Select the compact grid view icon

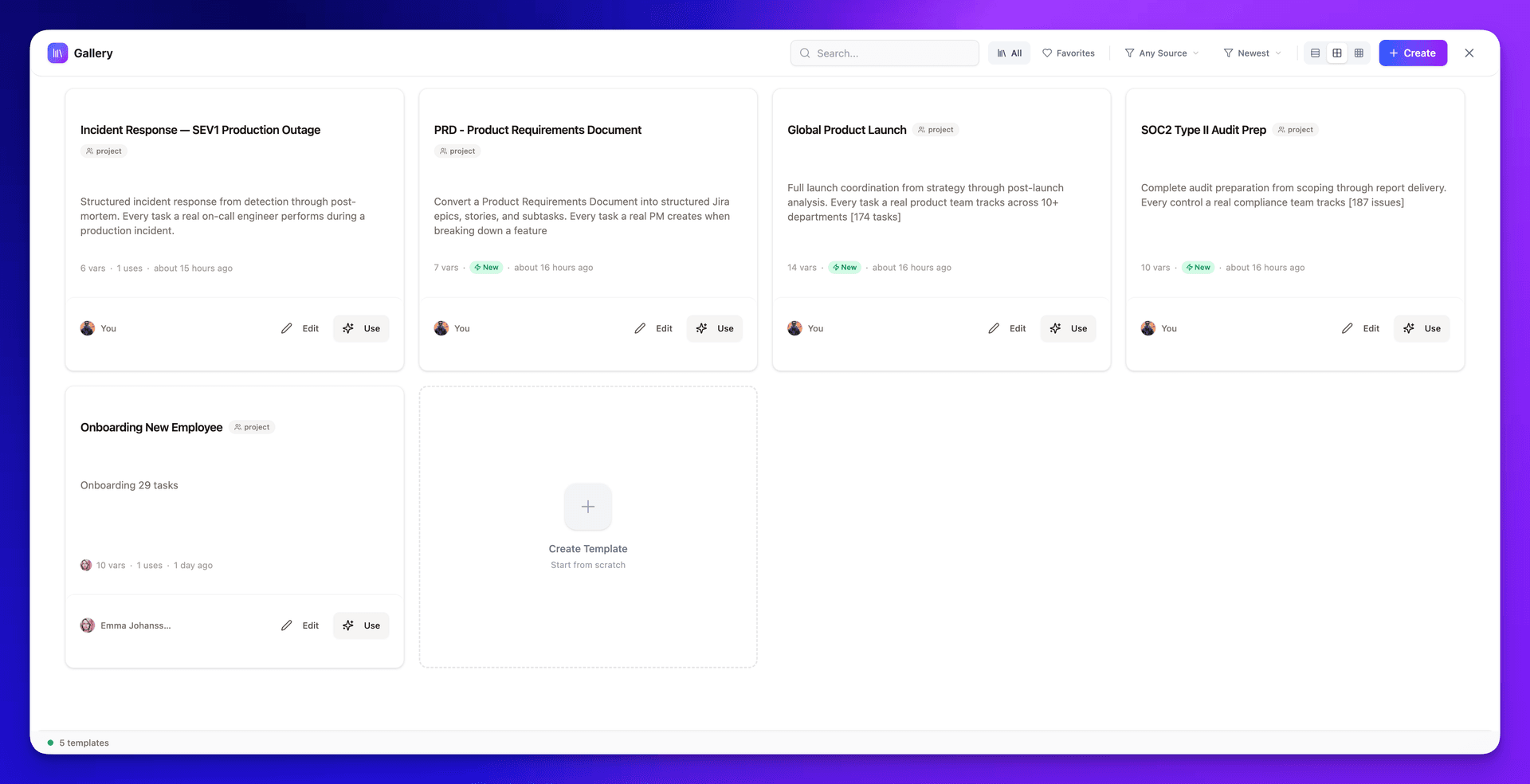click(1359, 53)
